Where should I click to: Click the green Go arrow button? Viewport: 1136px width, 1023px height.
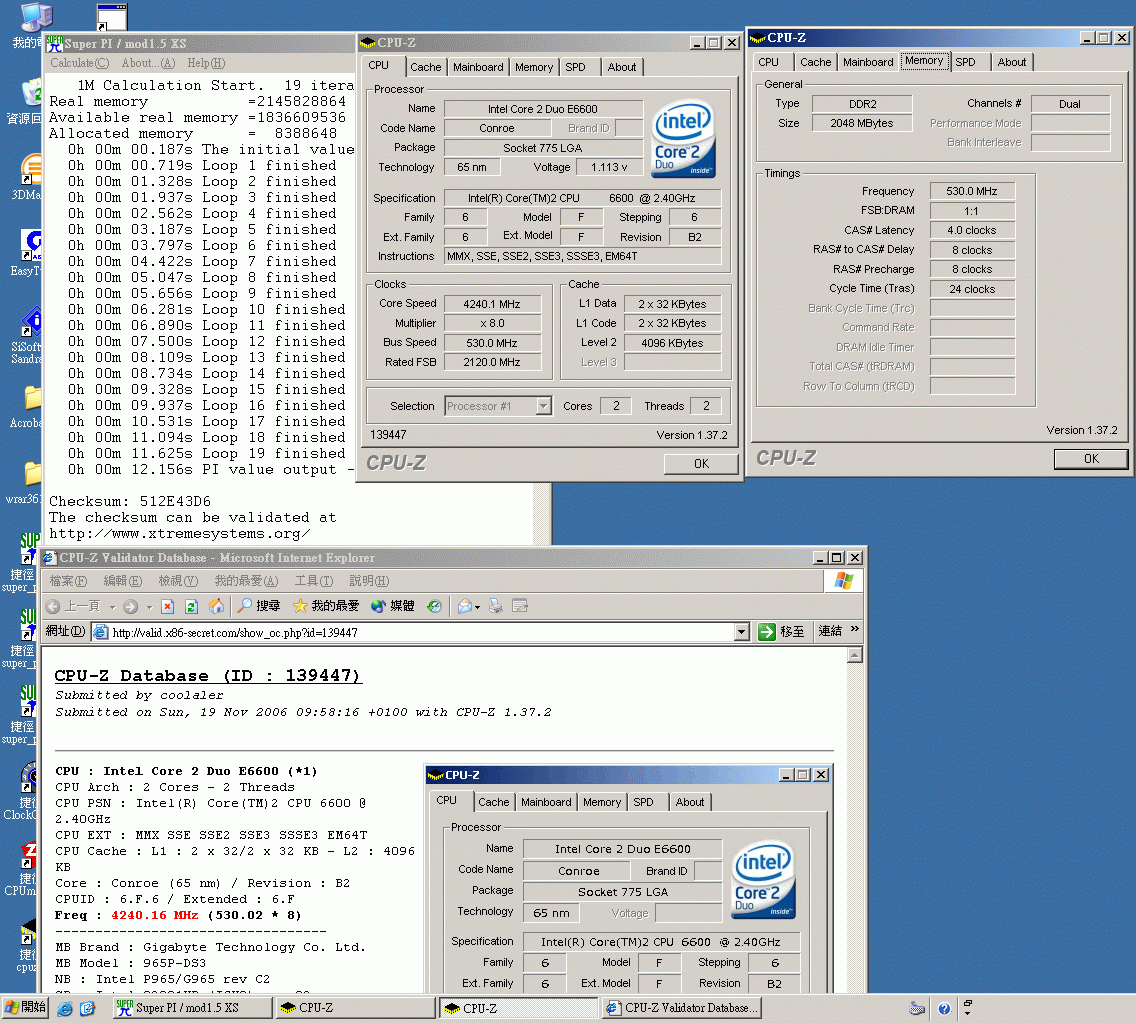pyautogui.click(x=767, y=632)
